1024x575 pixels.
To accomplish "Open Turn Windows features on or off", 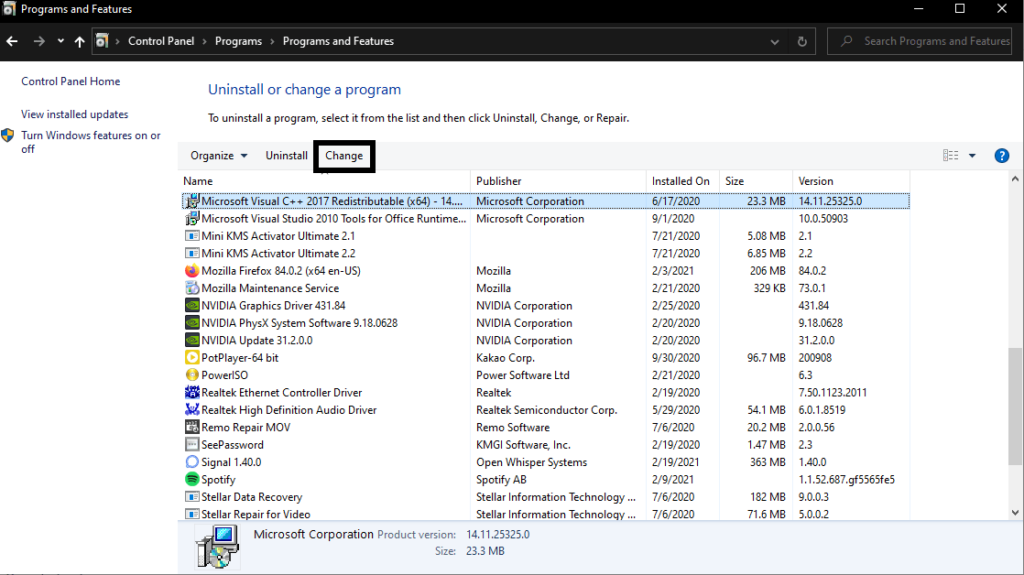I will (x=90, y=142).
